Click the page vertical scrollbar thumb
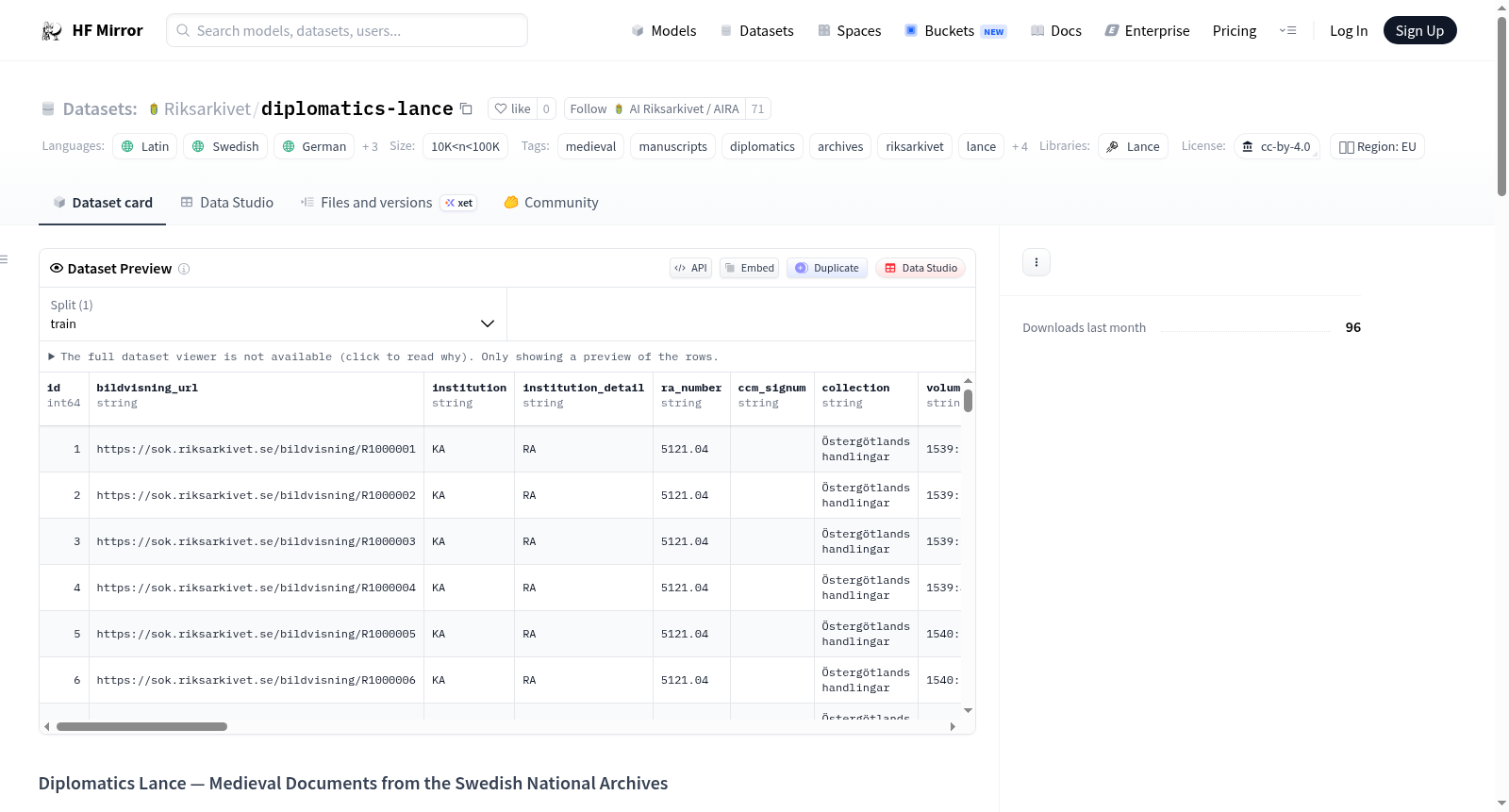 point(1501,106)
